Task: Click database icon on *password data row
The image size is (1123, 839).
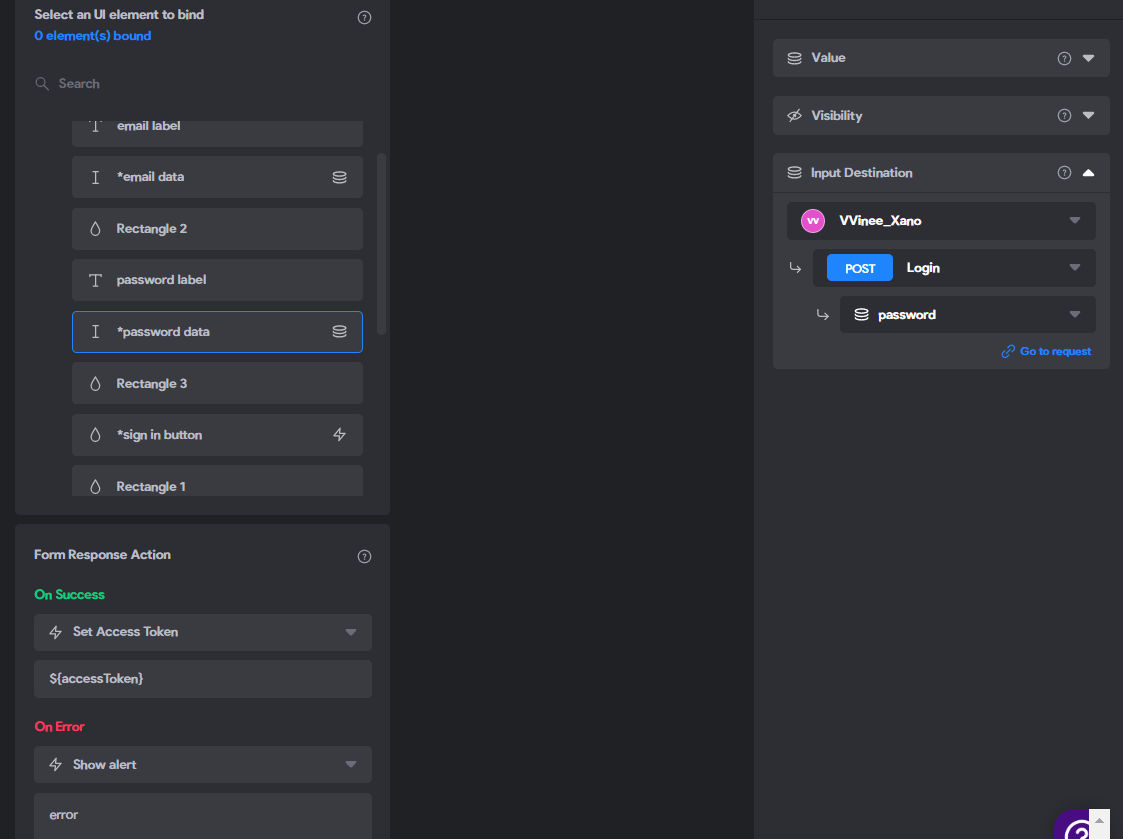Action: (339, 332)
